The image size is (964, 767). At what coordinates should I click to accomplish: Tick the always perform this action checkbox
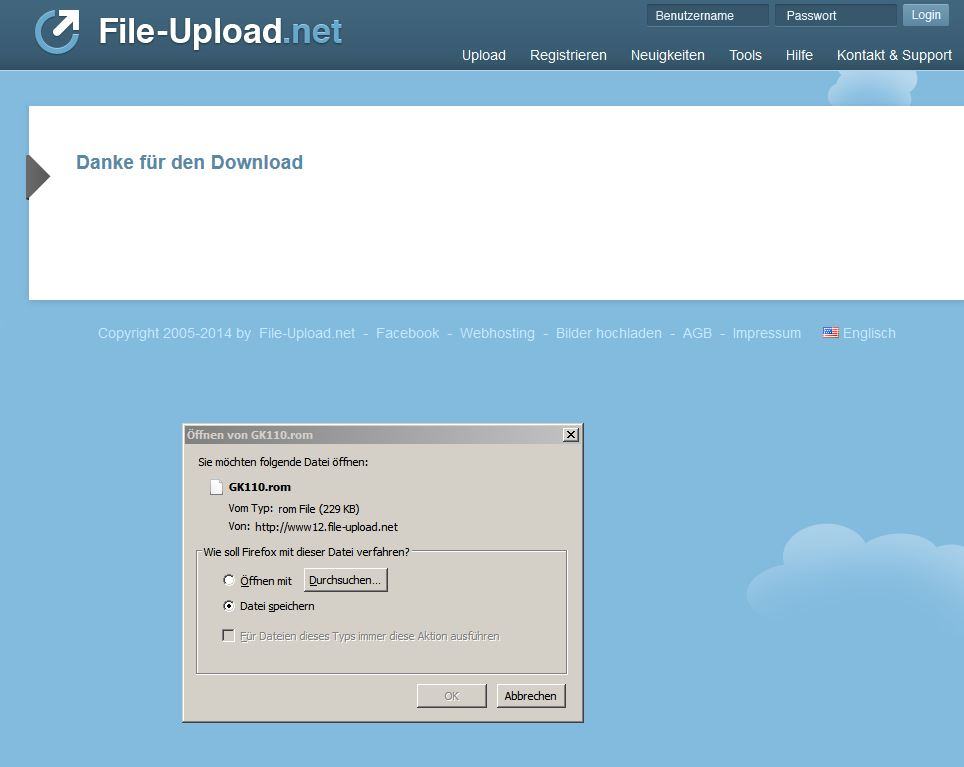click(x=228, y=635)
